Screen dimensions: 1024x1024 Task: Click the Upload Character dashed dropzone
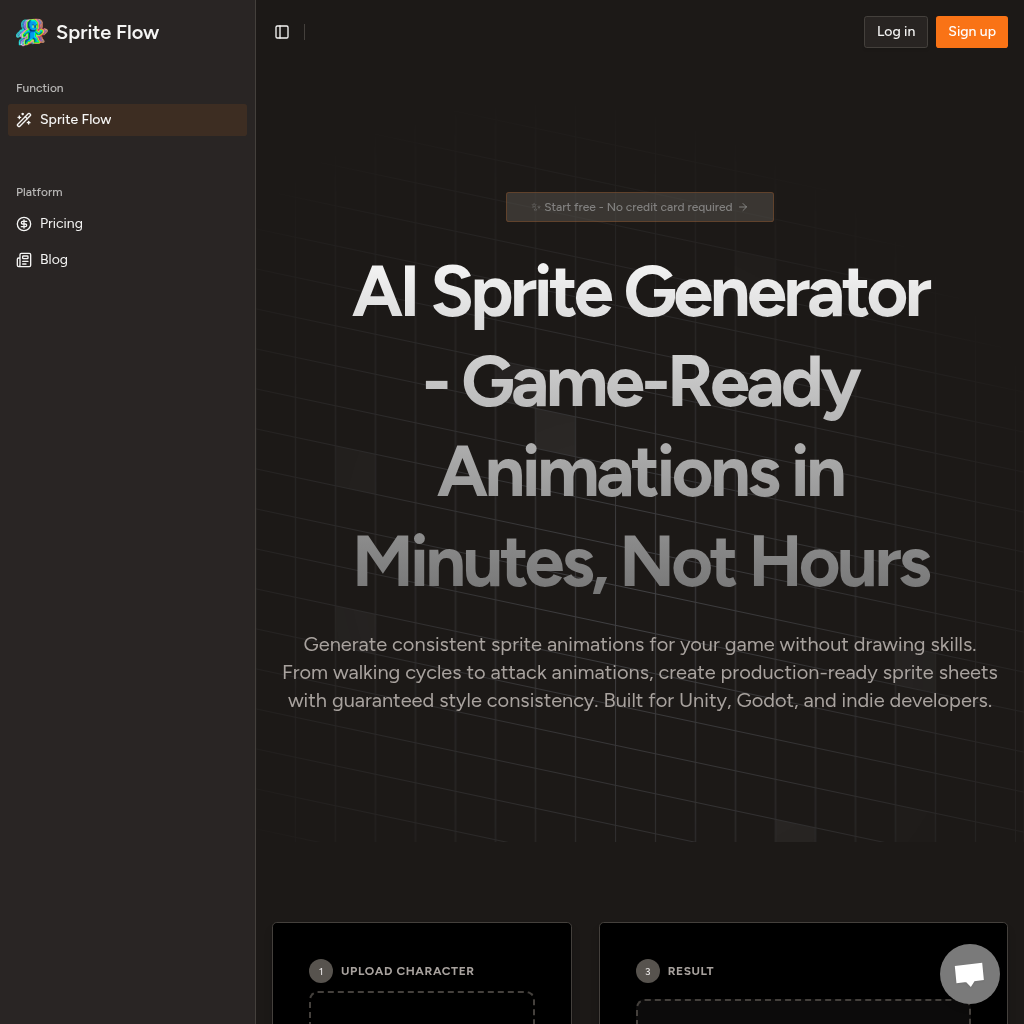(421, 1012)
